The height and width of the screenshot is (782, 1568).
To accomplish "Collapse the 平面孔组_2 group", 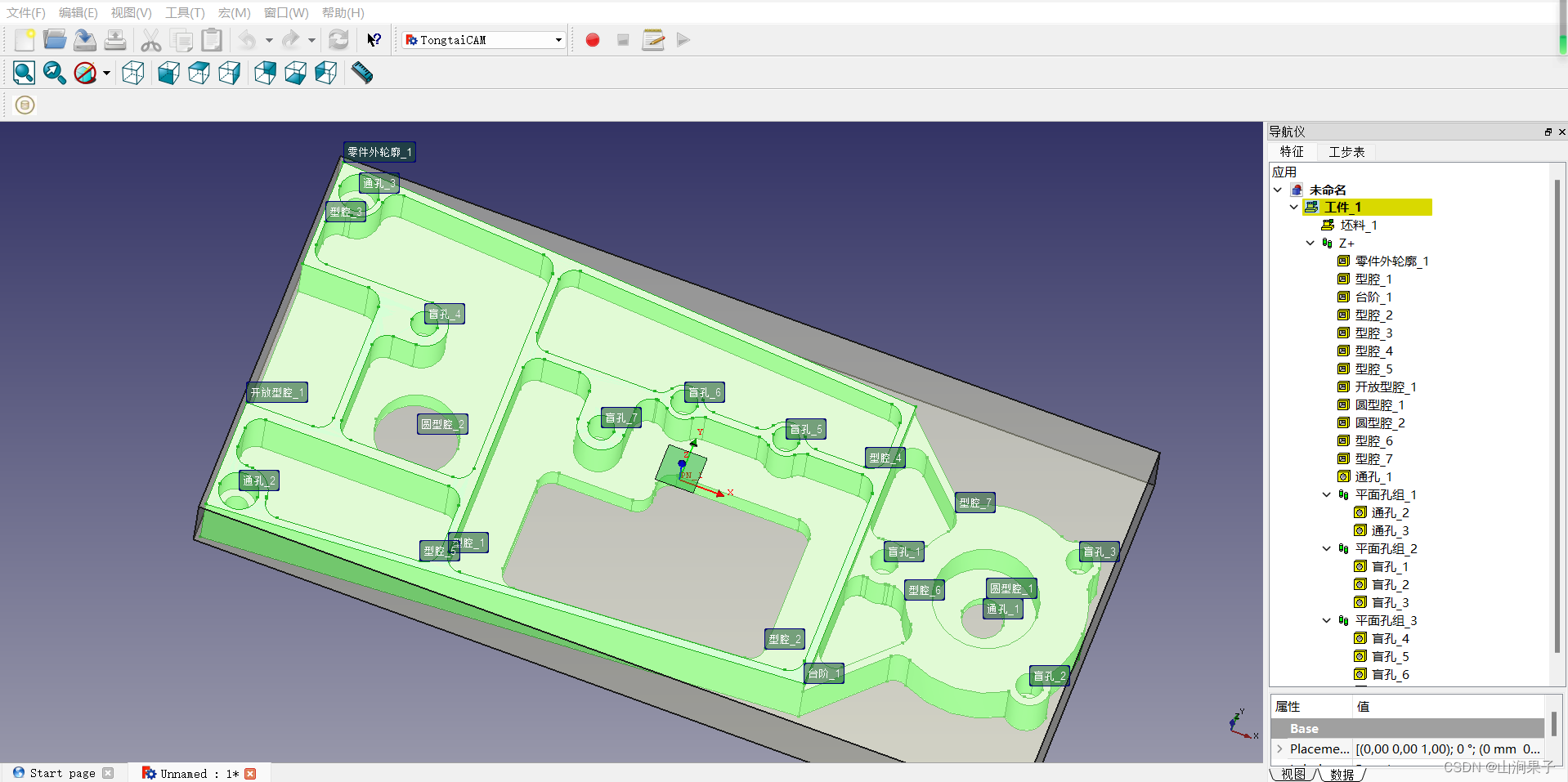I will [x=1326, y=548].
